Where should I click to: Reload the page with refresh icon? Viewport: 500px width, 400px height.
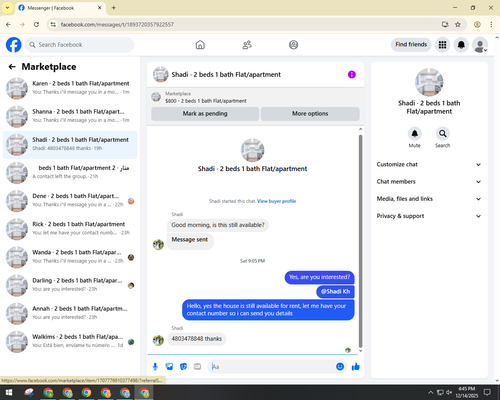pyautogui.click(x=36, y=24)
